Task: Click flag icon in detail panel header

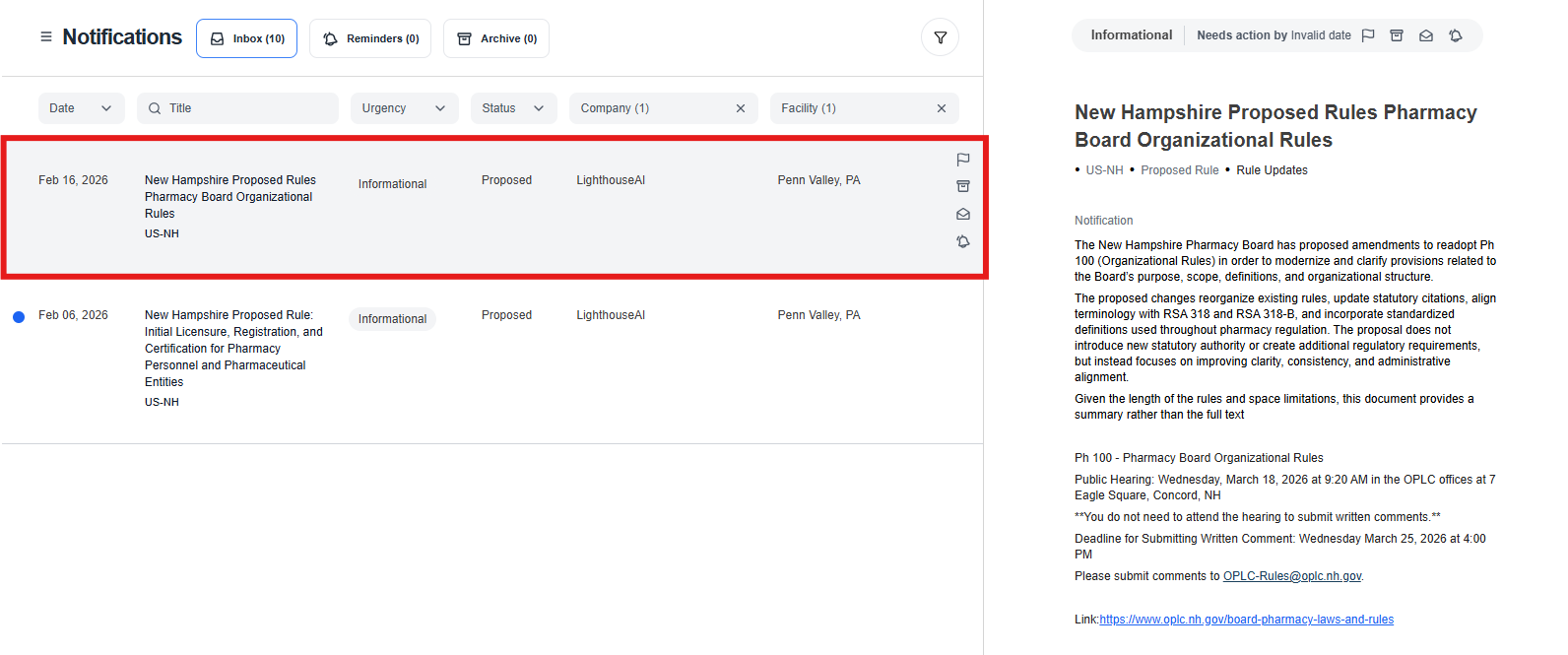Action: 1368,35
